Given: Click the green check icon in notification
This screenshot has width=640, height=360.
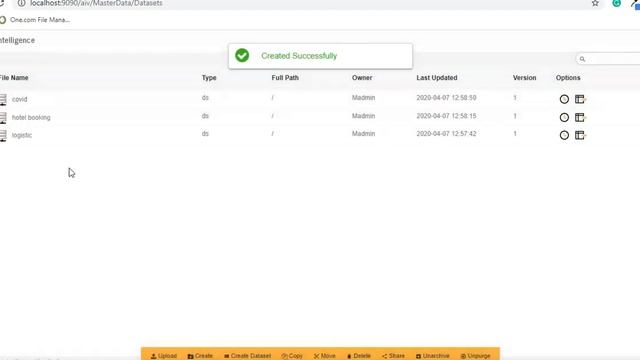Looking at the screenshot, I should click(242, 56).
